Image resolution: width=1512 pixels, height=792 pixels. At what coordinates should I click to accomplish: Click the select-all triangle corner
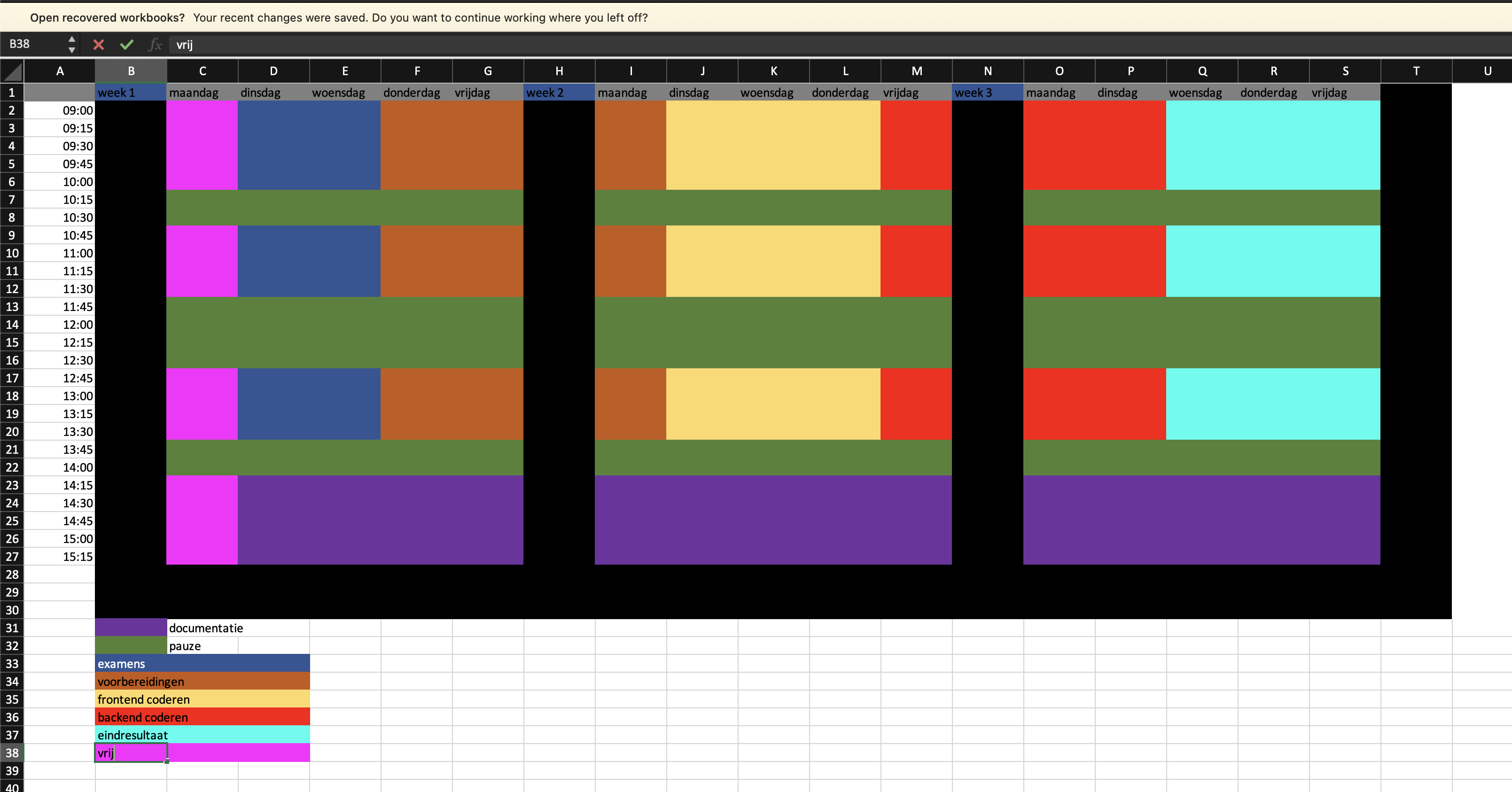point(12,71)
